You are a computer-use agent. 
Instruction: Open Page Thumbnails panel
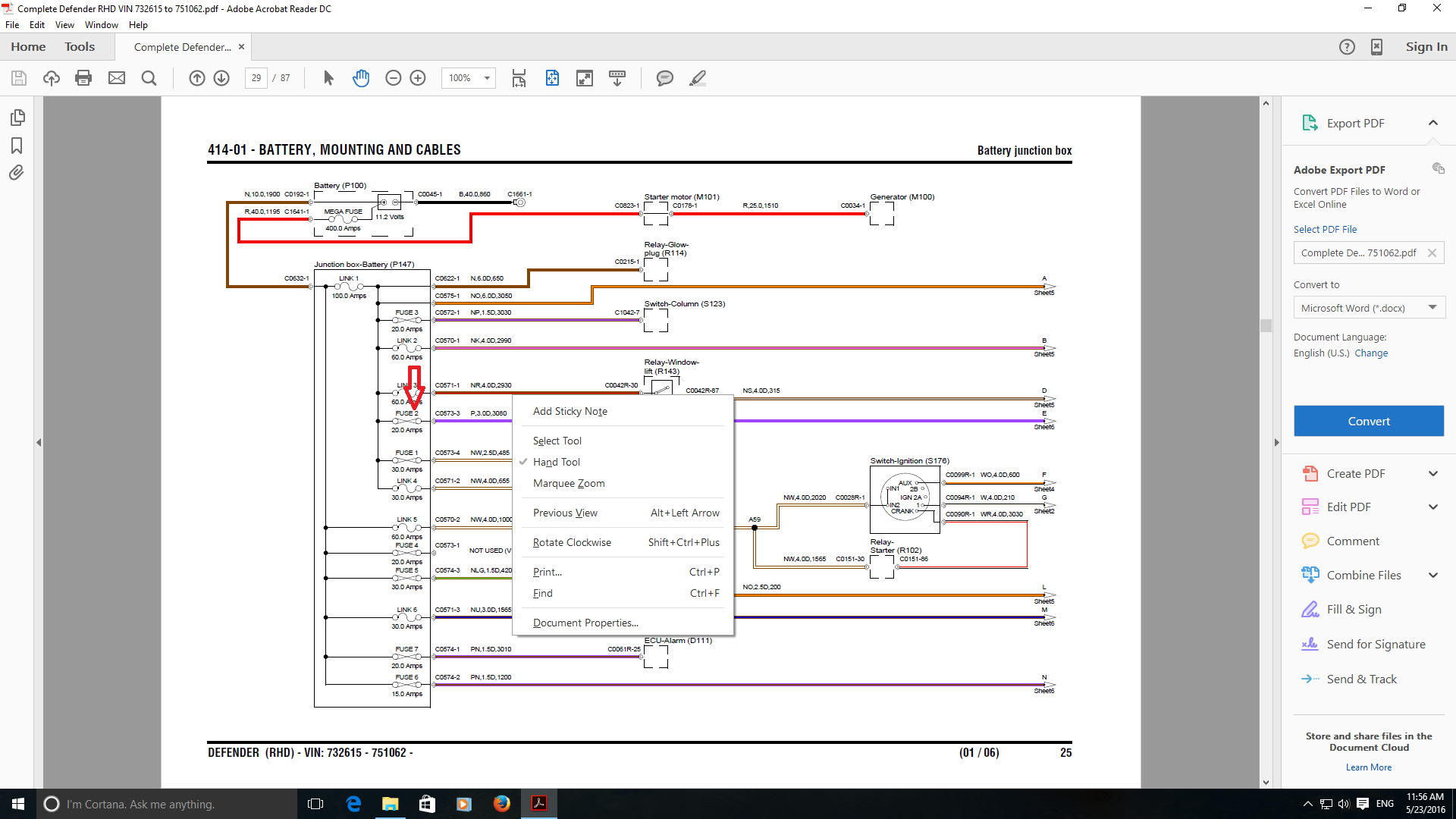(17, 118)
